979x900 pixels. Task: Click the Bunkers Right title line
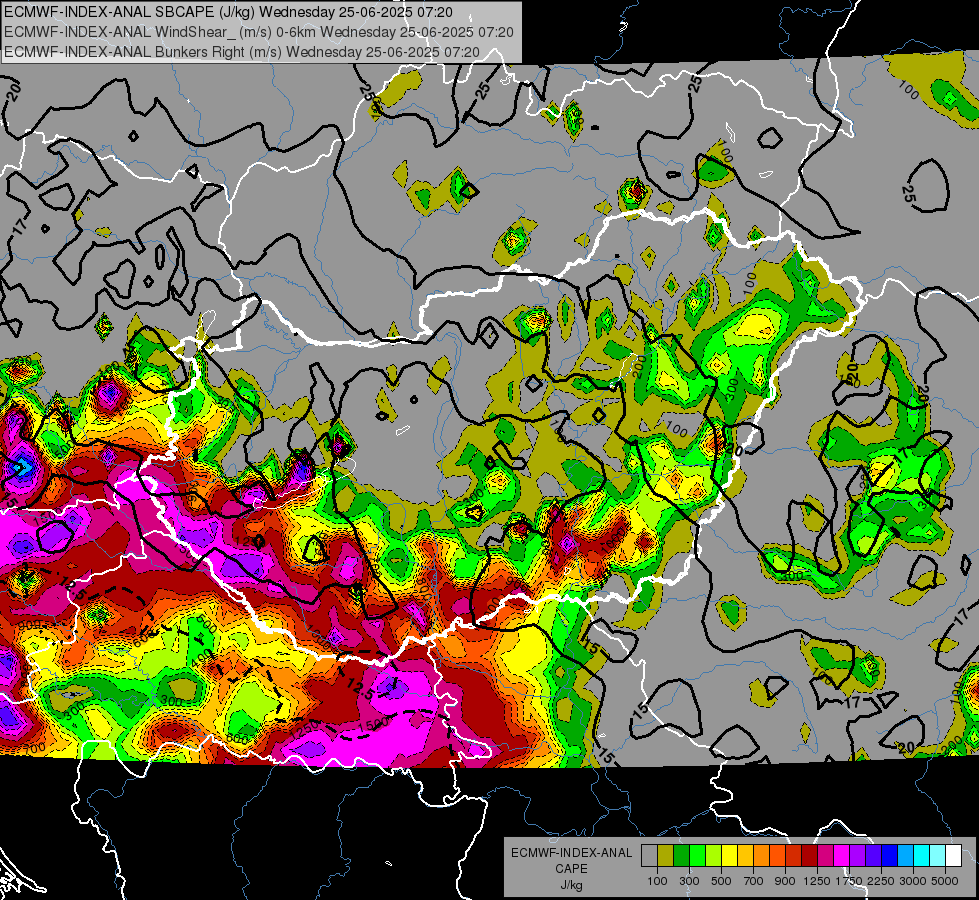(x=242, y=52)
